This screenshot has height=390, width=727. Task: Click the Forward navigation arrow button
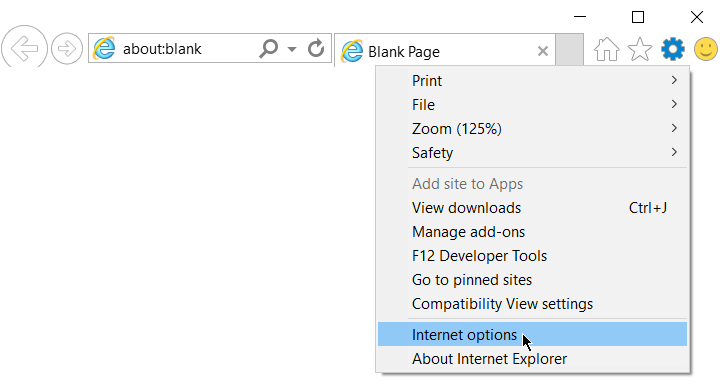[67, 48]
